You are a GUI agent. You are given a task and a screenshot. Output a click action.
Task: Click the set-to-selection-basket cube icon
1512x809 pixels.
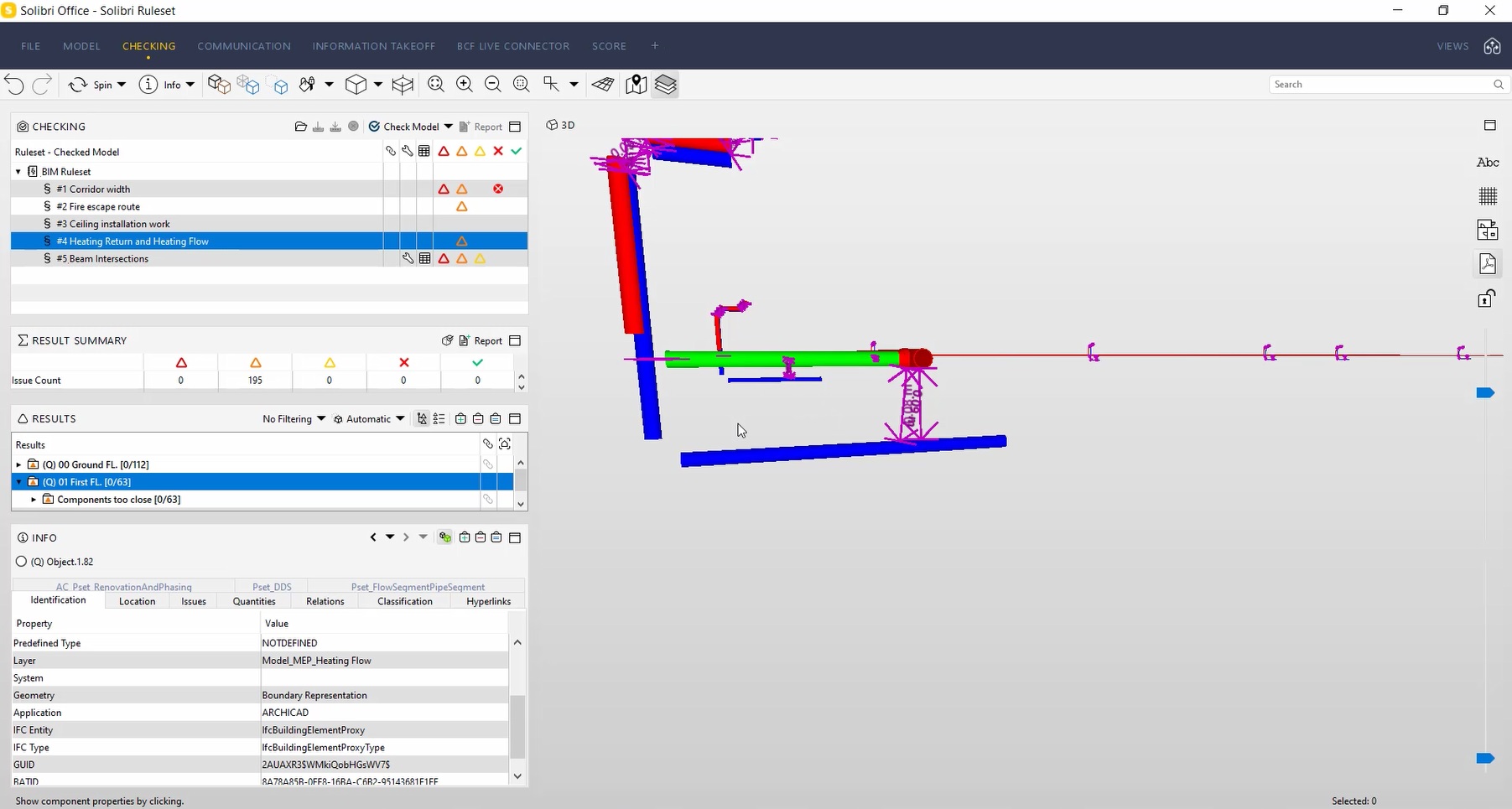[x=248, y=85]
